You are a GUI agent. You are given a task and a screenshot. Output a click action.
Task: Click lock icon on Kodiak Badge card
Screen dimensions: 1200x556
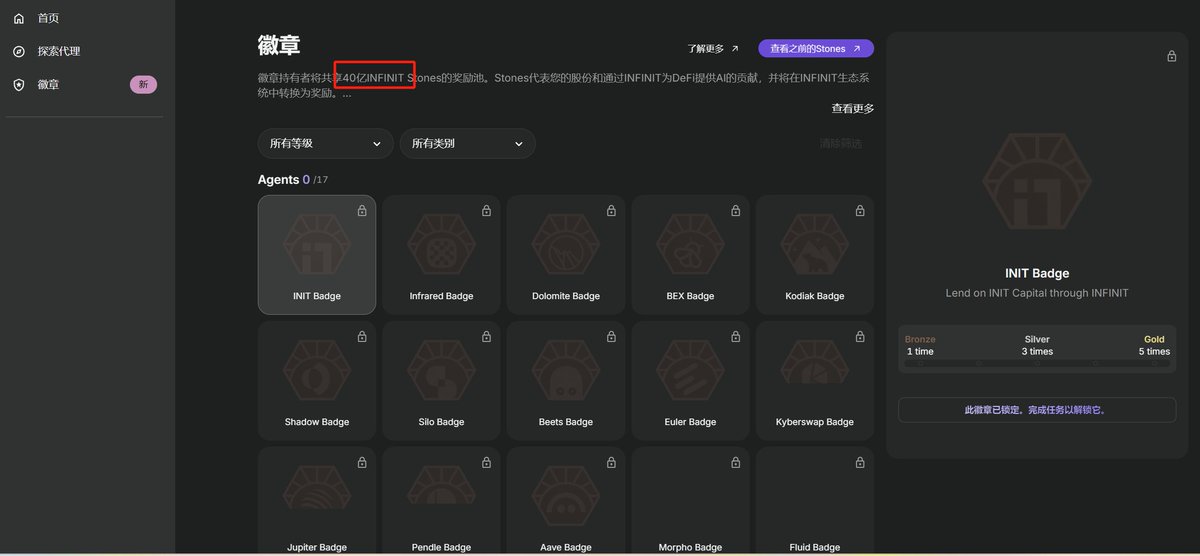pos(860,210)
